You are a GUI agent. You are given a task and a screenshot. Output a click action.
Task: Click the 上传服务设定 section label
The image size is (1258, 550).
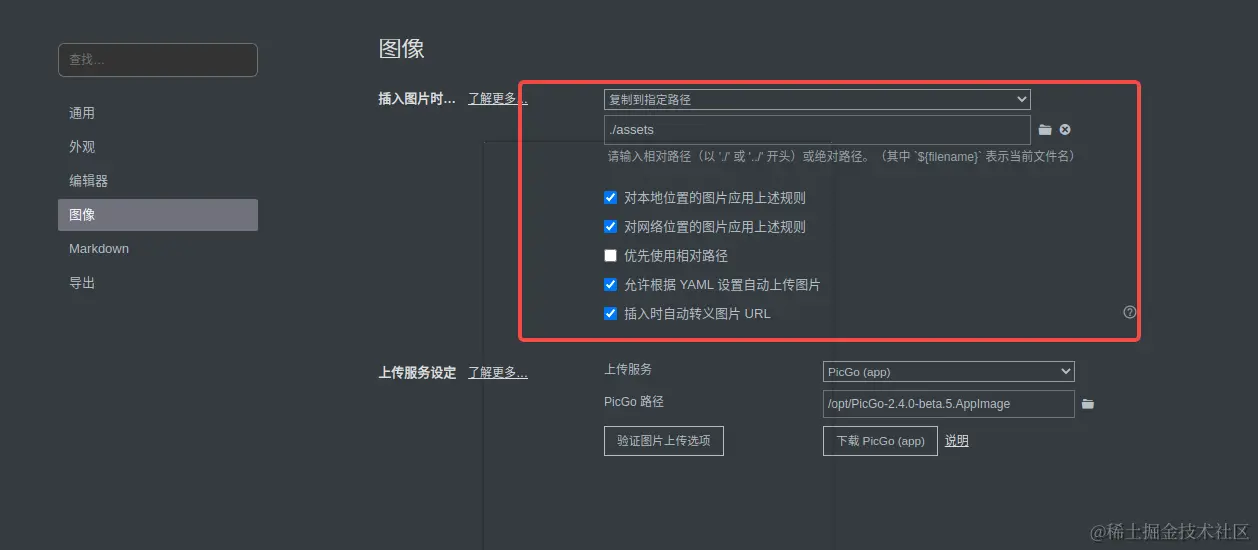click(417, 372)
